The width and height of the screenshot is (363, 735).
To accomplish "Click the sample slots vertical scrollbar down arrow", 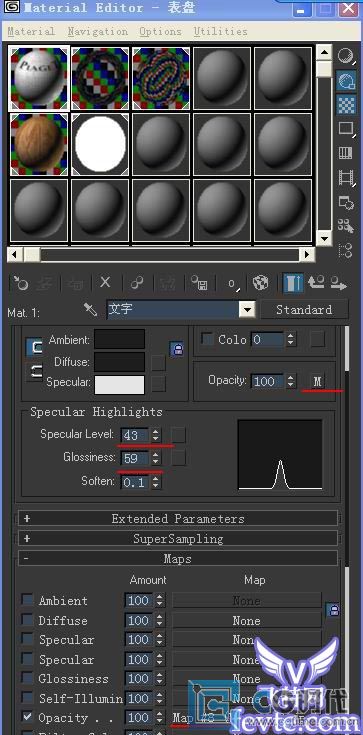I will tap(324, 239).
